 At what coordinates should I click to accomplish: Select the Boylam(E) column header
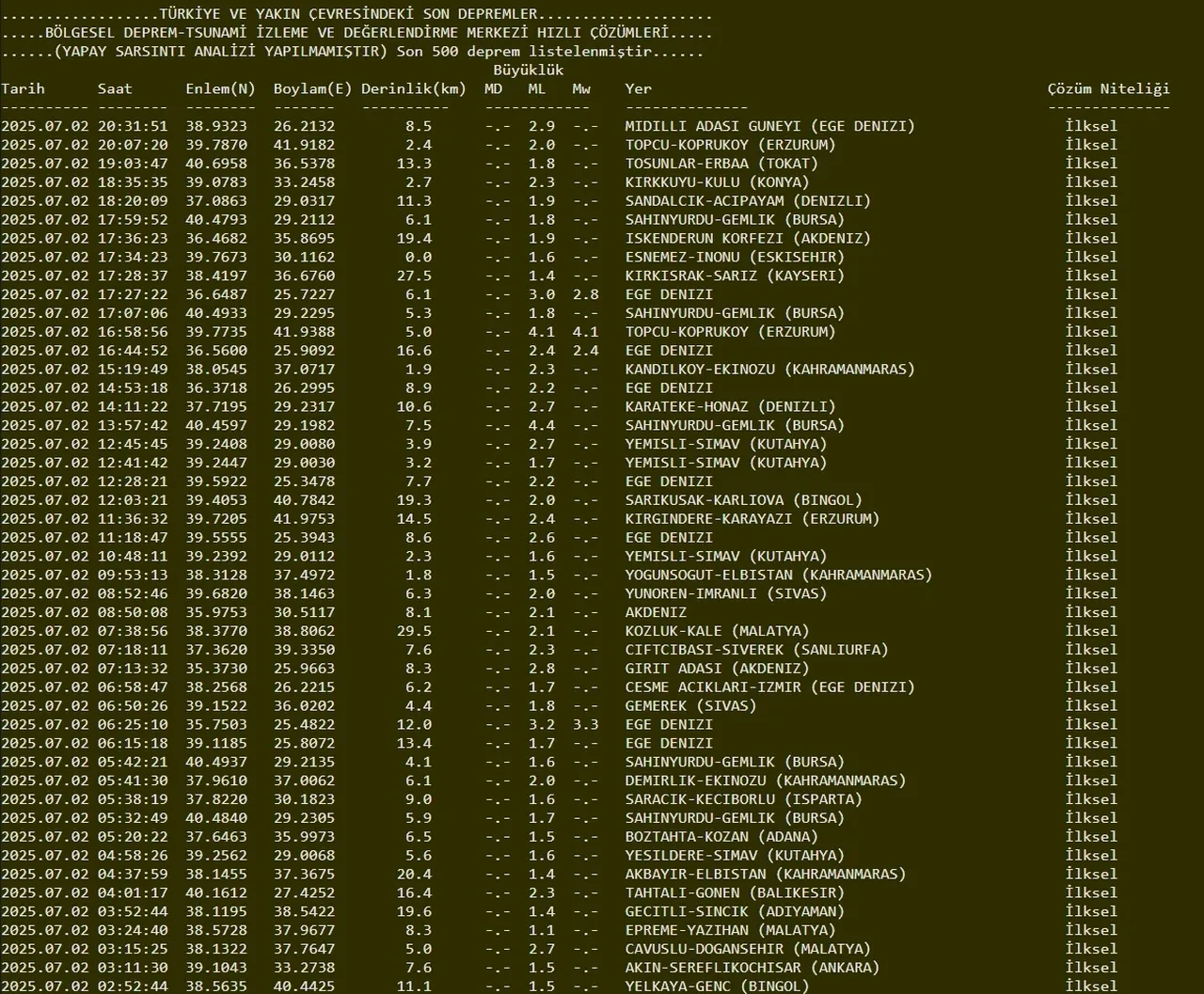[312, 88]
